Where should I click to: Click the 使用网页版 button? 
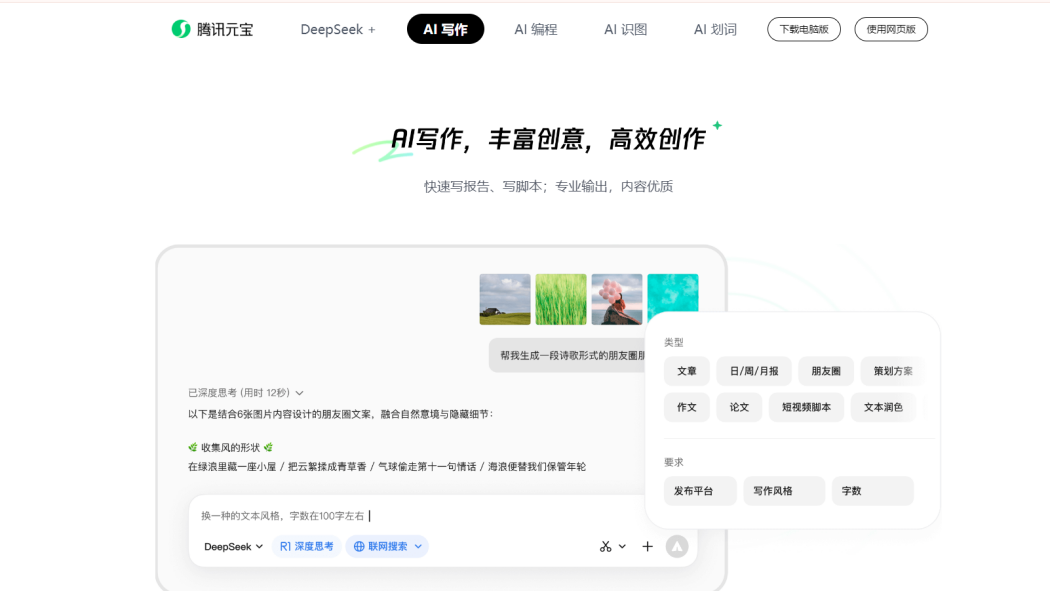pos(891,29)
